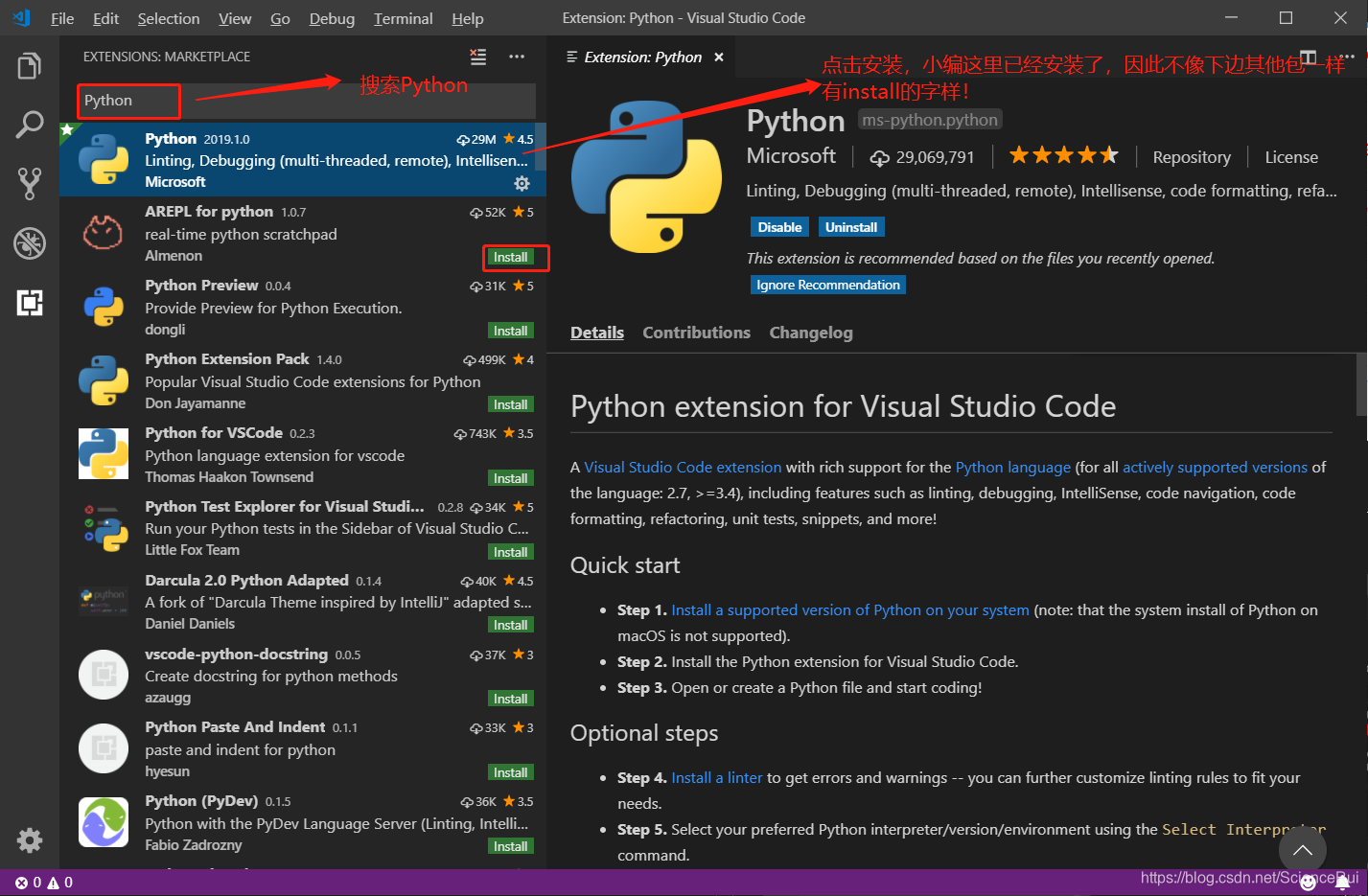
Task: Click the ms-python.python identifier label
Action: pos(929,120)
